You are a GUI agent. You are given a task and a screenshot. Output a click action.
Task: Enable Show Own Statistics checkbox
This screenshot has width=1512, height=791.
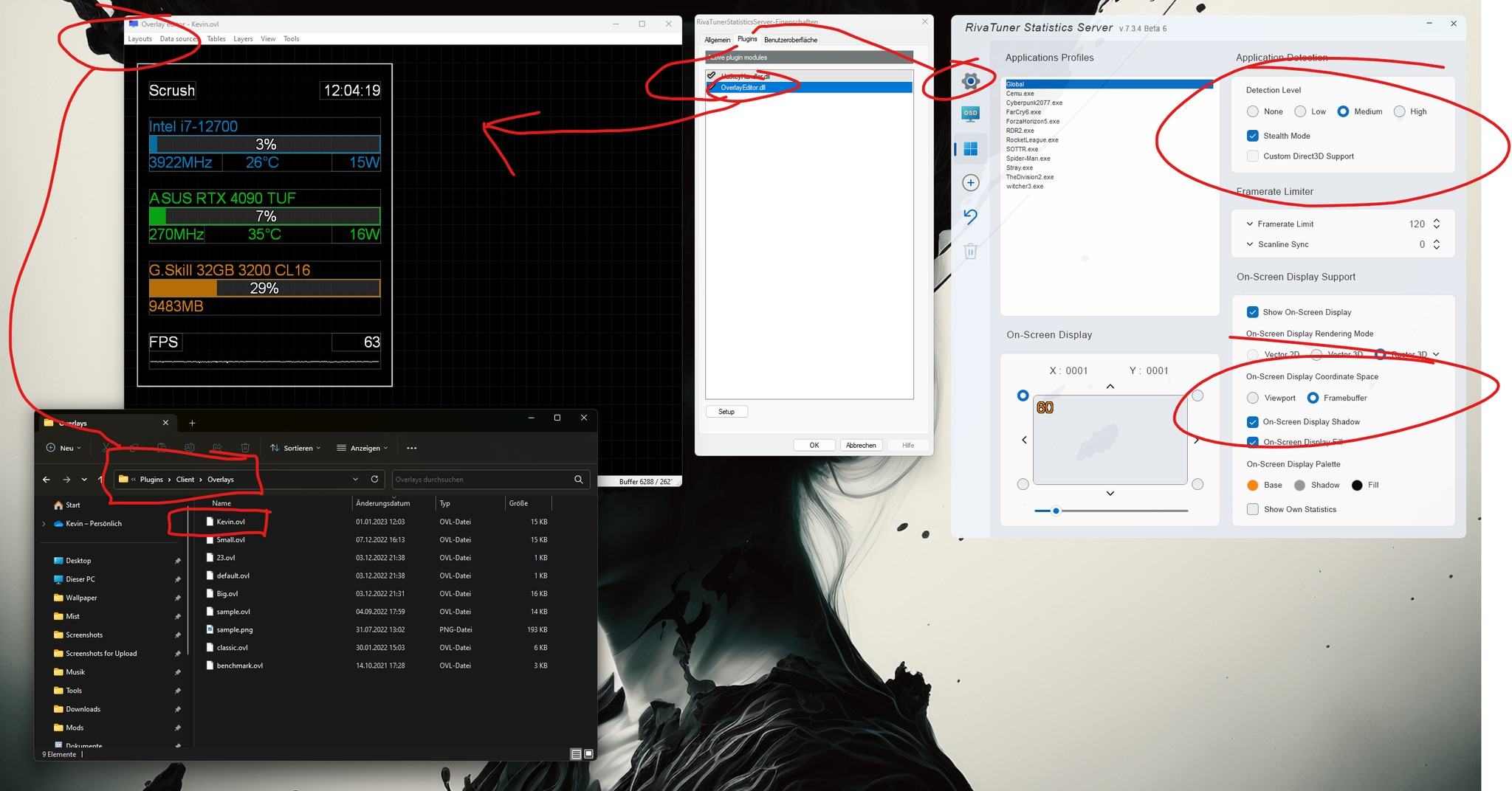(1253, 509)
